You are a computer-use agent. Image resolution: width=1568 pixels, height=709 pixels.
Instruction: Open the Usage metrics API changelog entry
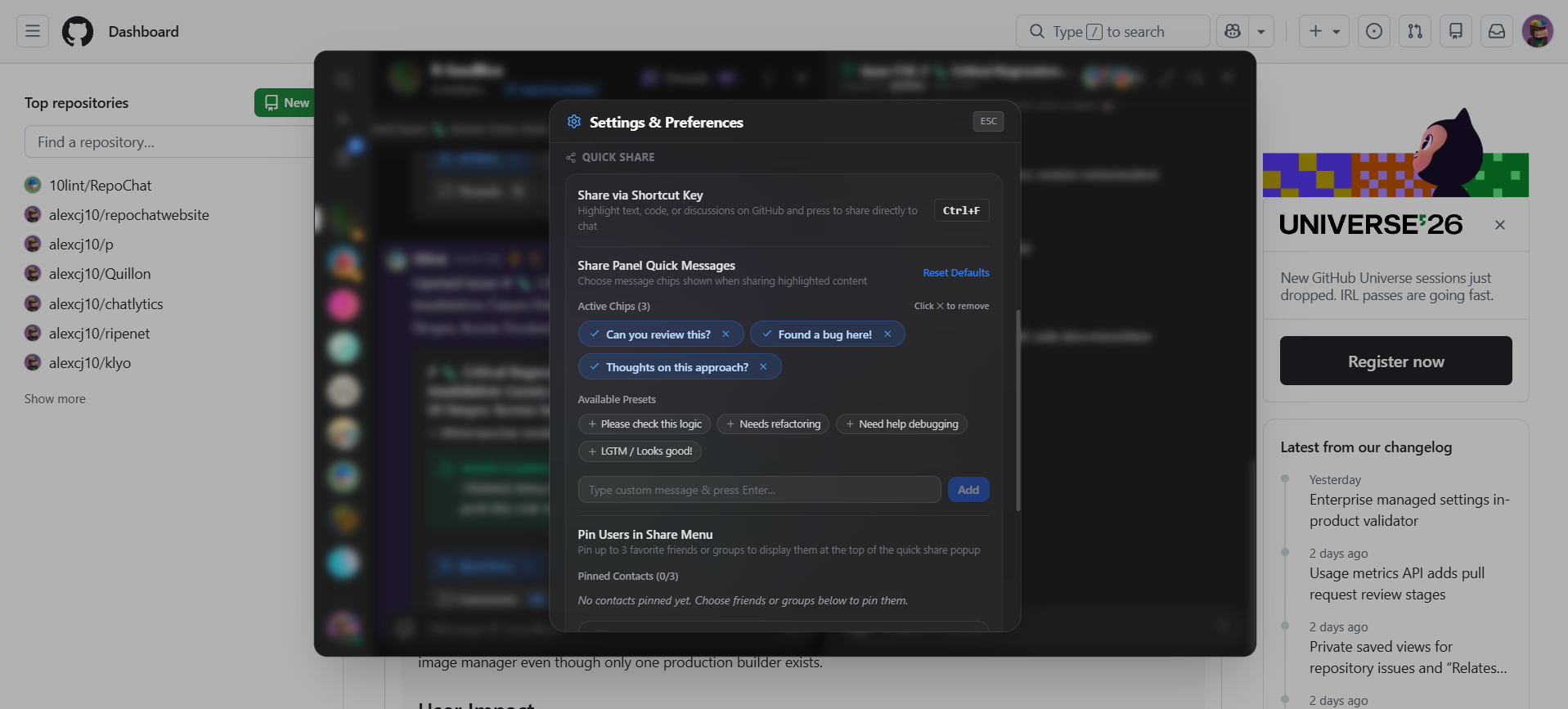click(1397, 584)
